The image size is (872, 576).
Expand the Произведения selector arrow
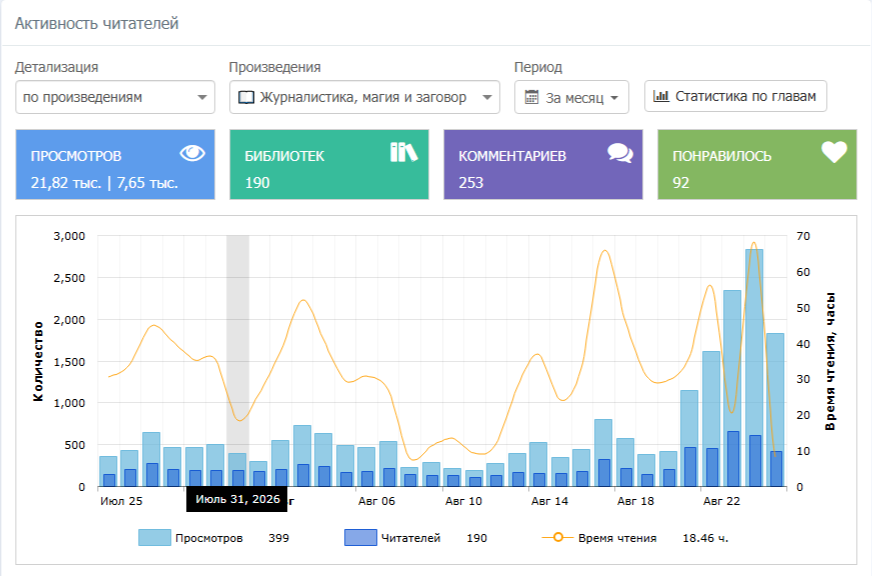[487, 97]
